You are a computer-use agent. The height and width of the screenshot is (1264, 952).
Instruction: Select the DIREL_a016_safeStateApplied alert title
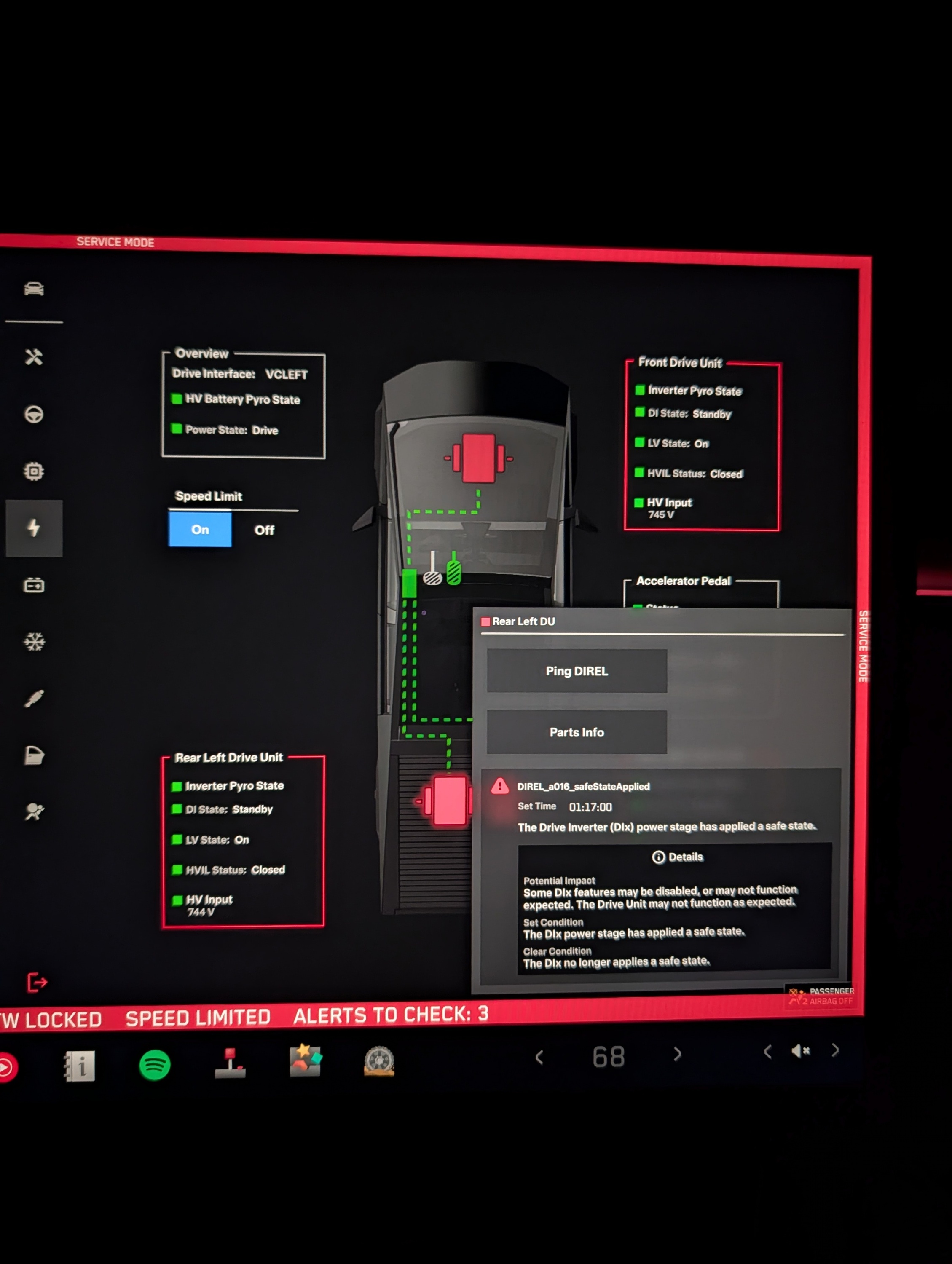pyautogui.click(x=583, y=786)
